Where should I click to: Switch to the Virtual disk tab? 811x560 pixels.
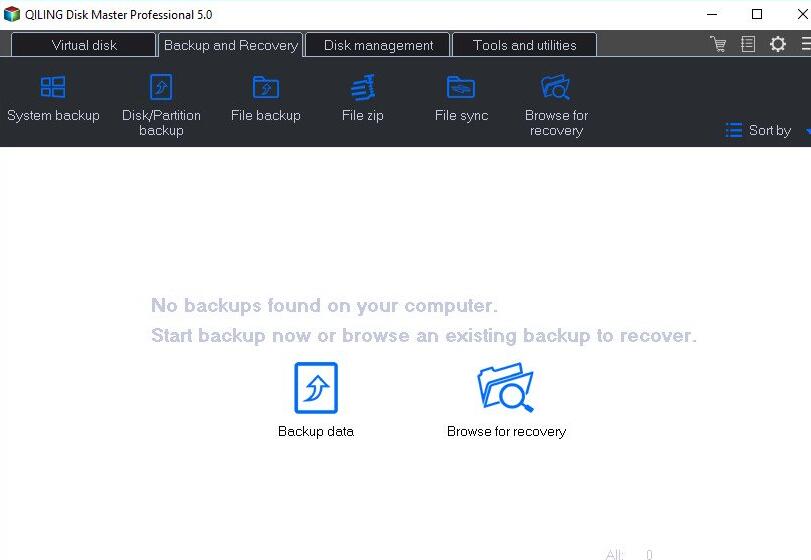[x=83, y=45]
